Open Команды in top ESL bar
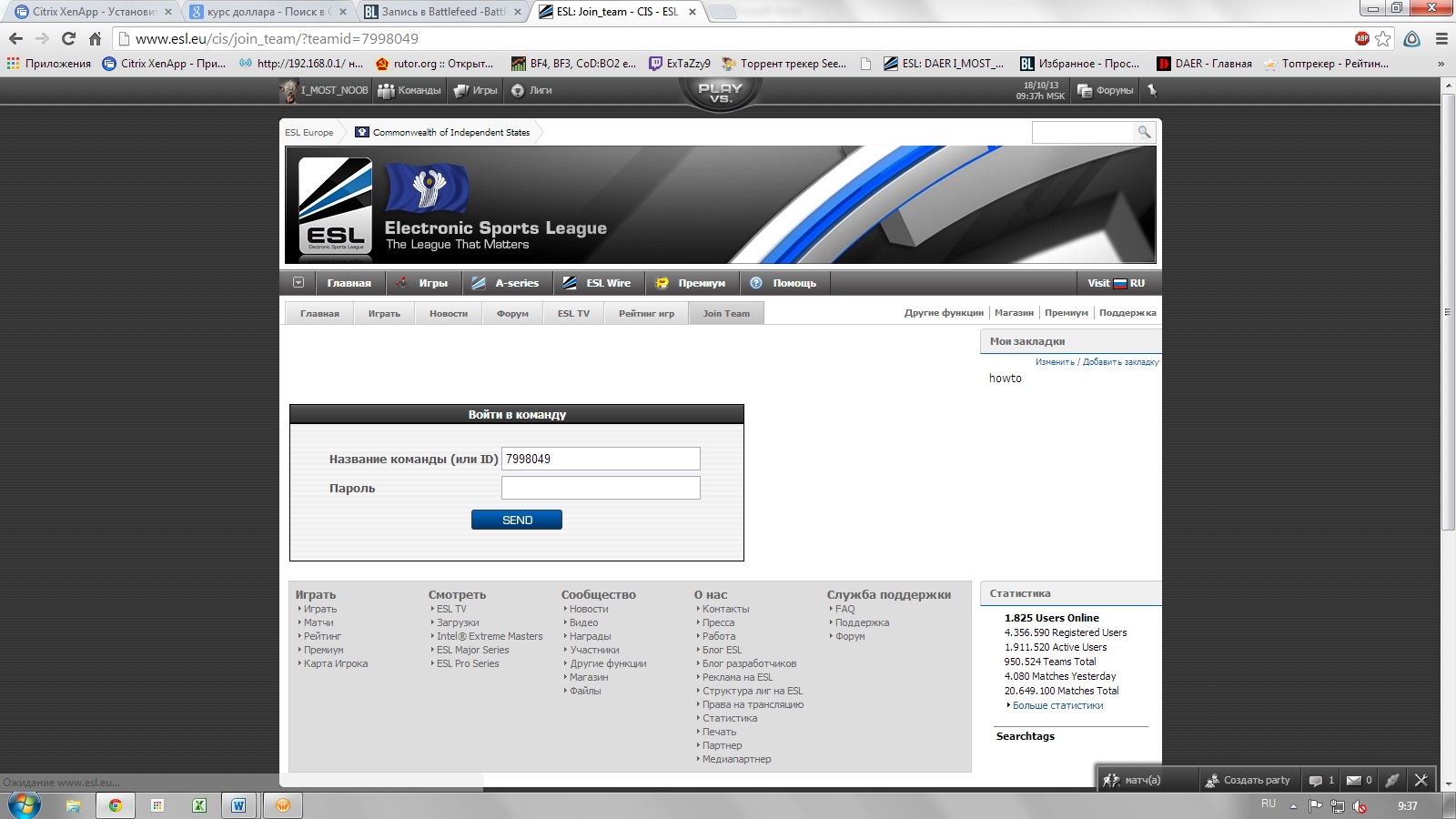1456x819 pixels. pyautogui.click(x=409, y=90)
